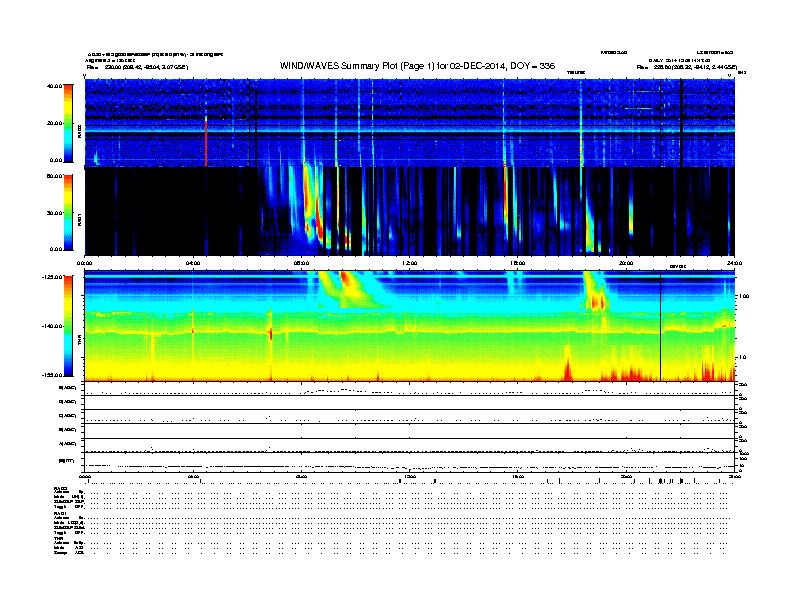Click the 08:00 time label under RAD1
Viewport: 792px width, 612px height.
[301, 263]
